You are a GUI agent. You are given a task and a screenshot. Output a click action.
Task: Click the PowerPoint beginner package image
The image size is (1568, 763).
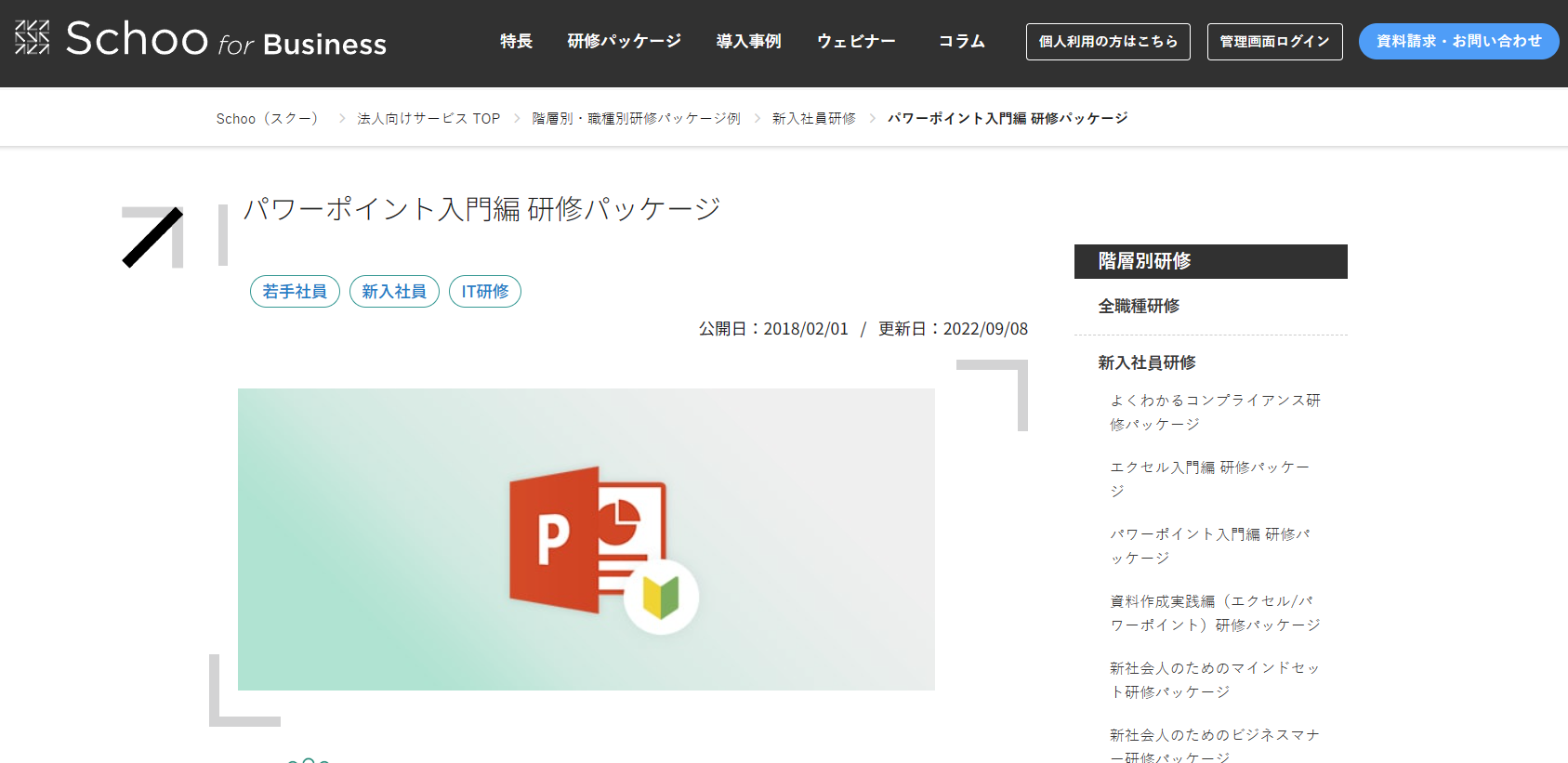(586, 539)
